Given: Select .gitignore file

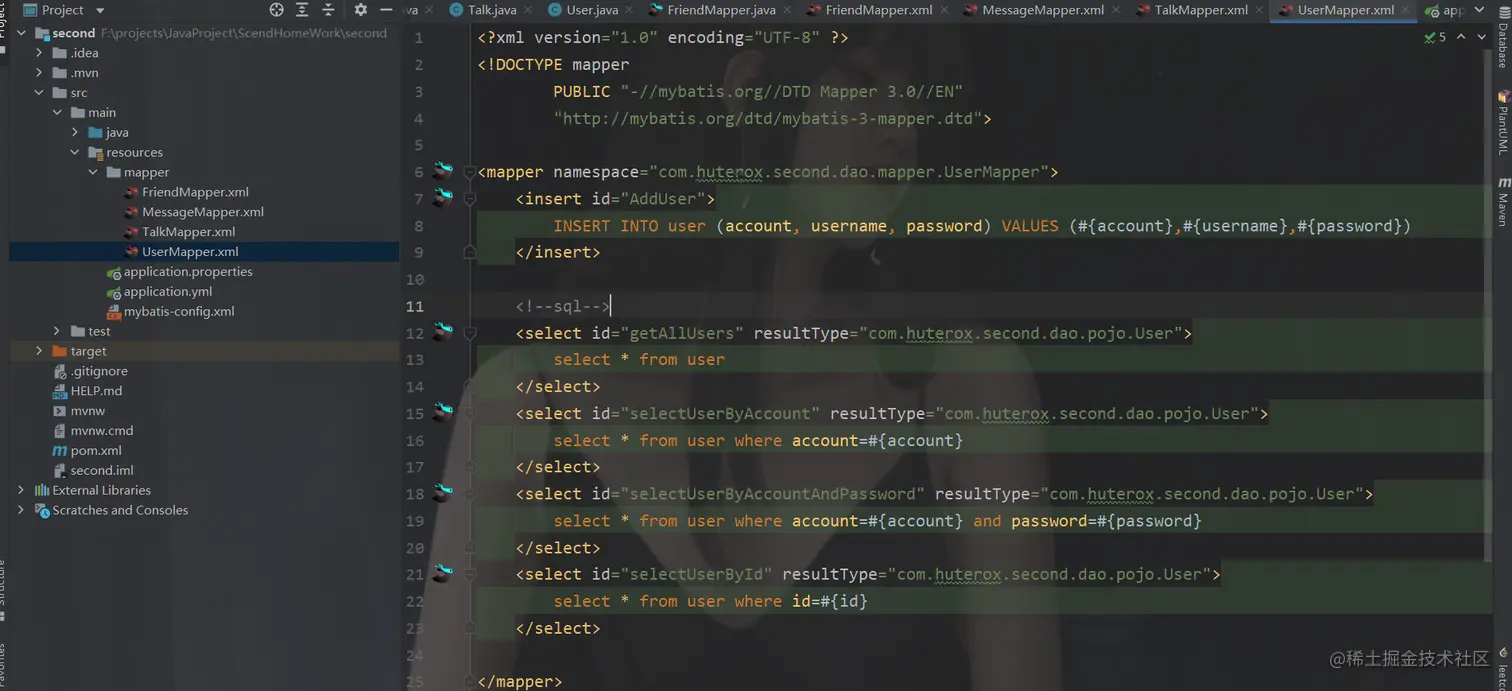Looking at the screenshot, I should [99, 371].
